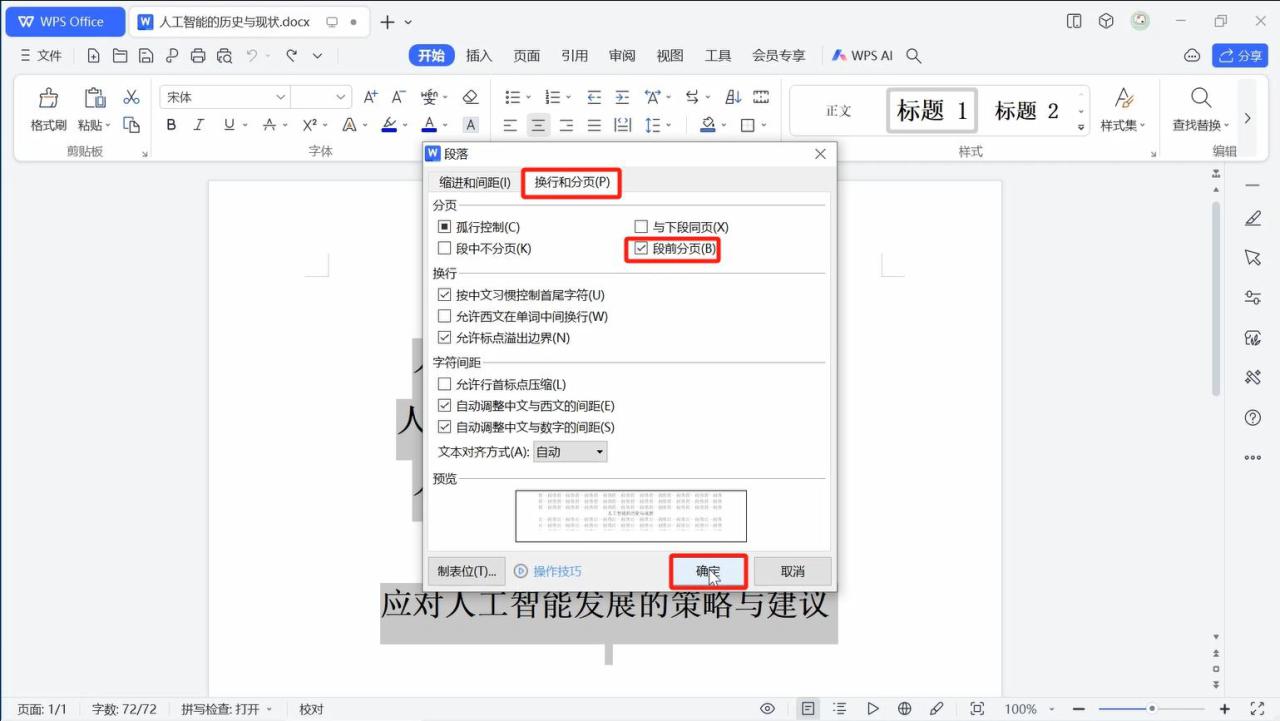Open the 文件 menu
The width and height of the screenshot is (1280, 721).
41,56
